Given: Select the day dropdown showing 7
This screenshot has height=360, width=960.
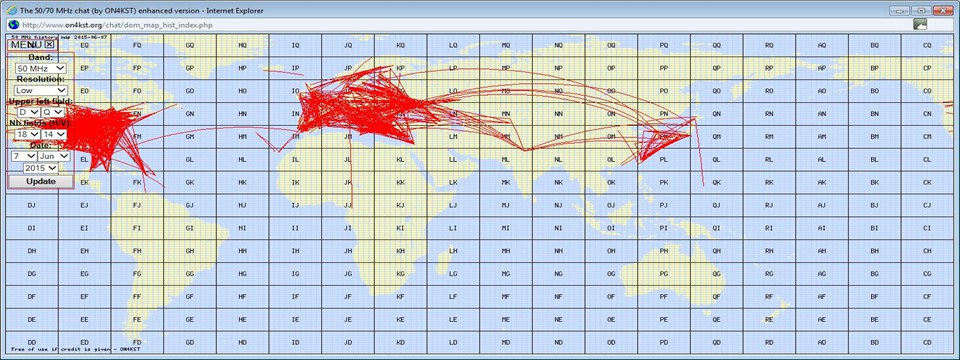Looking at the screenshot, I should click(x=23, y=156).
